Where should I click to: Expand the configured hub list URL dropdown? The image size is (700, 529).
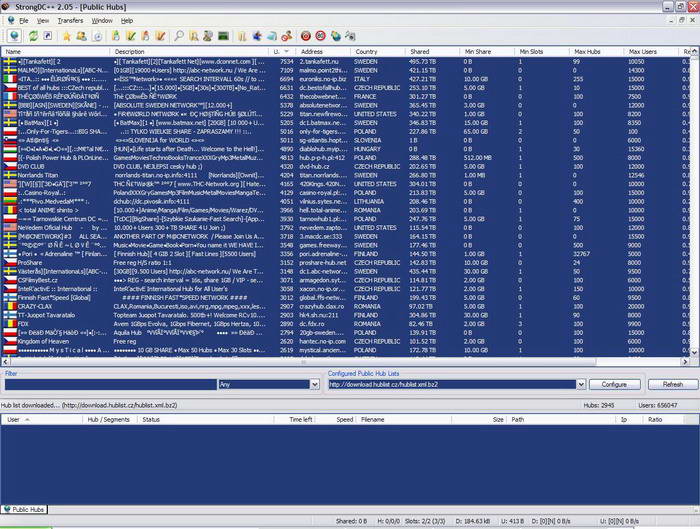[x=581, y=384]
